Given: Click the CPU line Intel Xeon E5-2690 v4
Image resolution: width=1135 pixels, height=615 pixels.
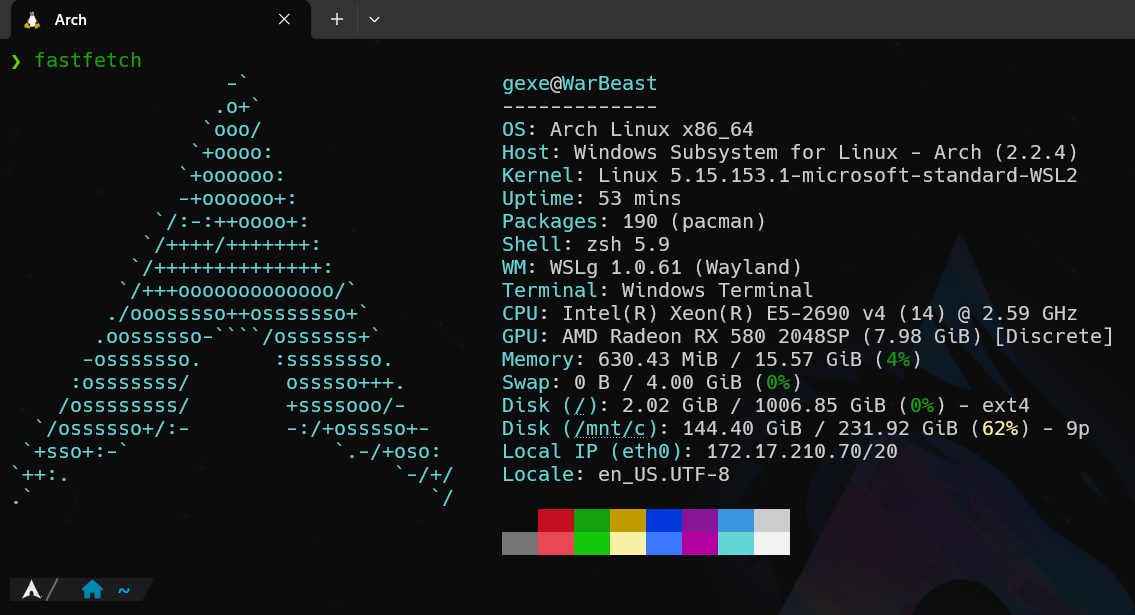Looking at the screenshot, I should pyautogui.click(x=790, y=313).
